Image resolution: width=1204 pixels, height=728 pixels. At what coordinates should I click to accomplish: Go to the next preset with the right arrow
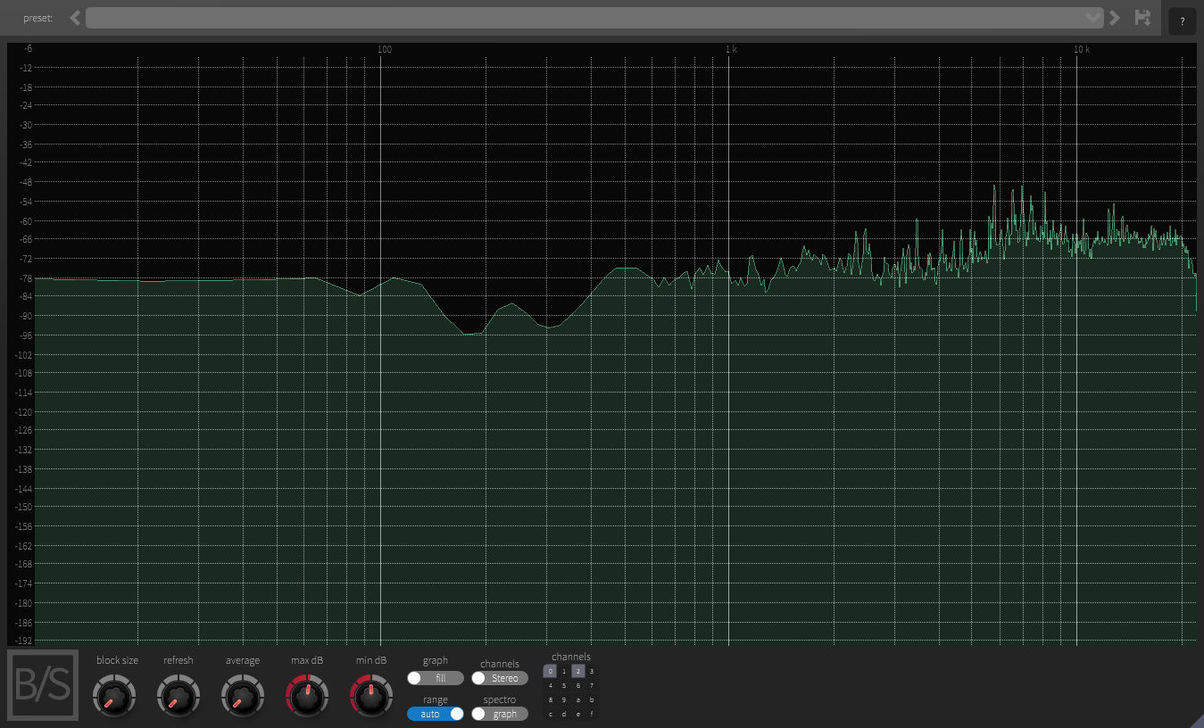[x=1114, y=18]
